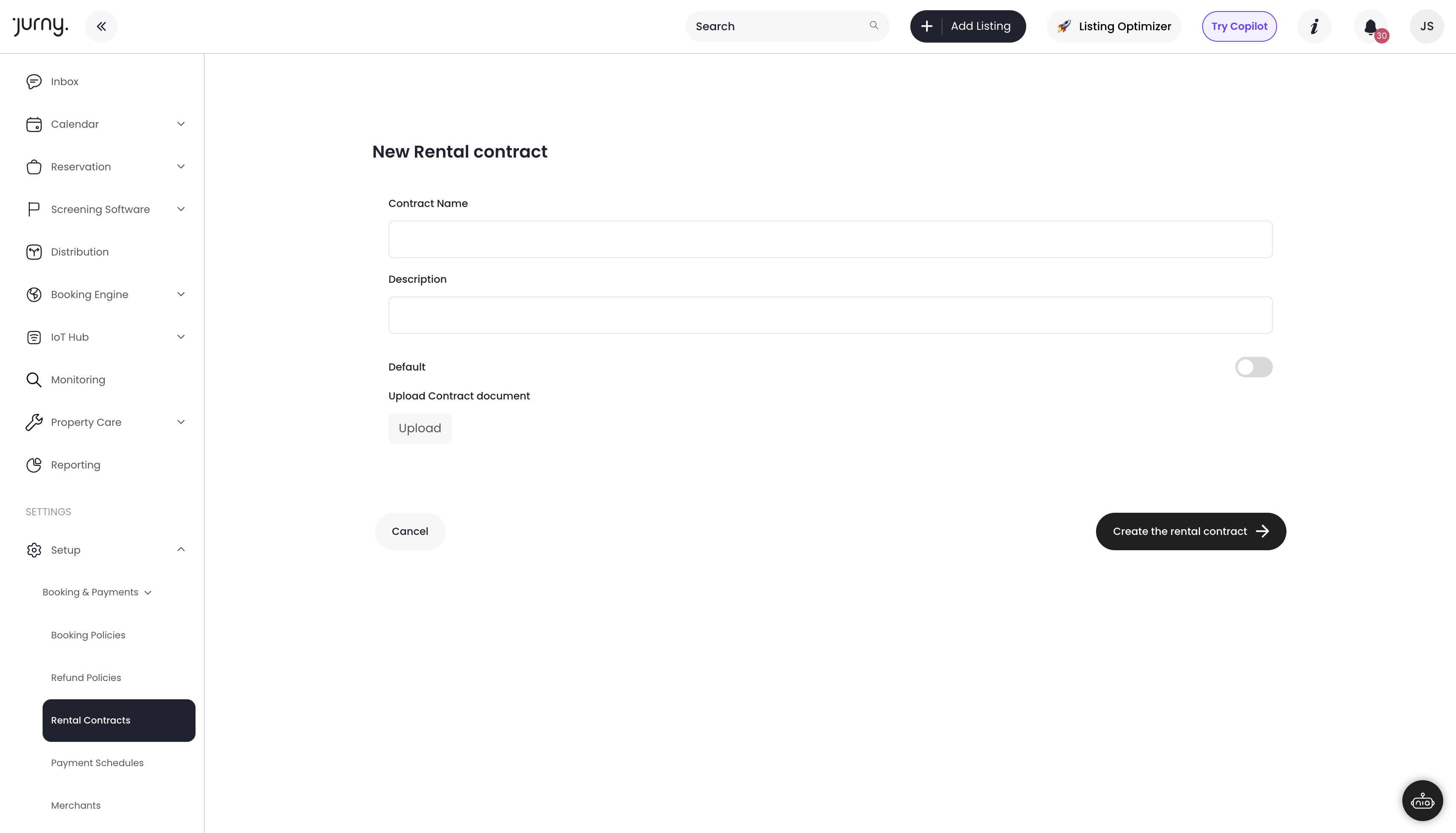Expand the Calendar menu chevron
The width and height of the screenshot is (1456, 833).
click(x=181, y=124)
